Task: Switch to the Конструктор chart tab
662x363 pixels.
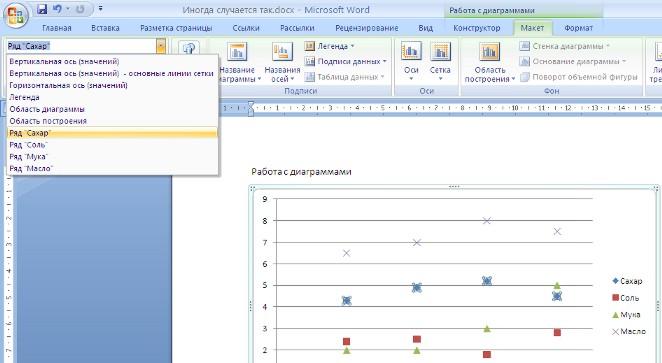Action: [x=477, y=28]
